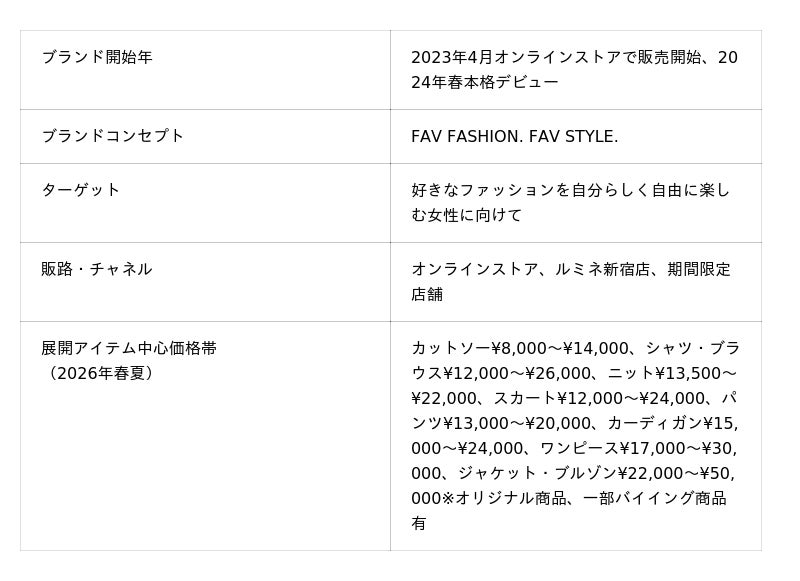
Task: Click the 展開アイテム中心価格帯 label
Action: tap(129, 348)
